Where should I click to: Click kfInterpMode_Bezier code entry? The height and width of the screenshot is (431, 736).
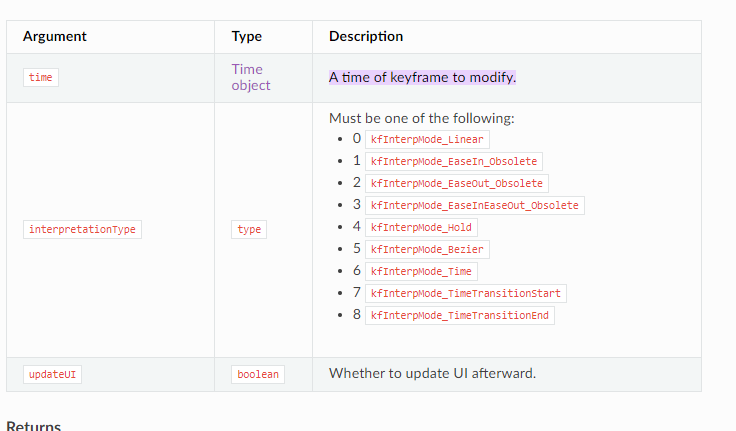(426, 249)
